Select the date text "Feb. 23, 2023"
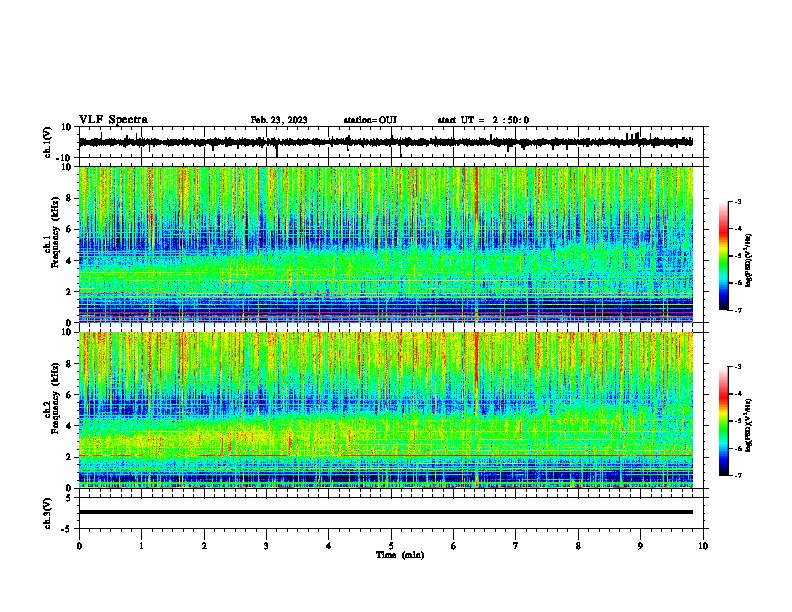792x612 pixels. coord(279,120)
